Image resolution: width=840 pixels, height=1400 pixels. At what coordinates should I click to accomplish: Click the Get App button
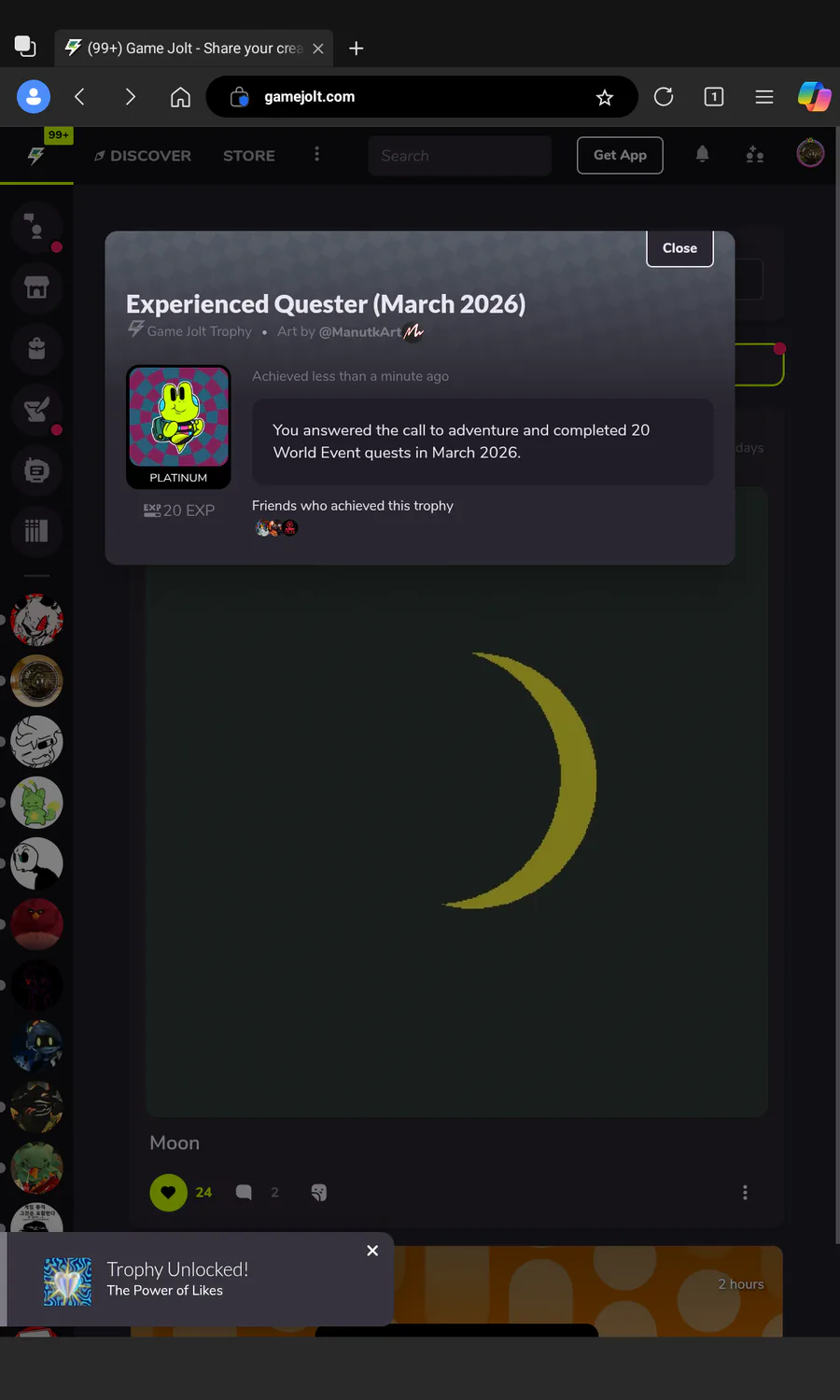620,155
